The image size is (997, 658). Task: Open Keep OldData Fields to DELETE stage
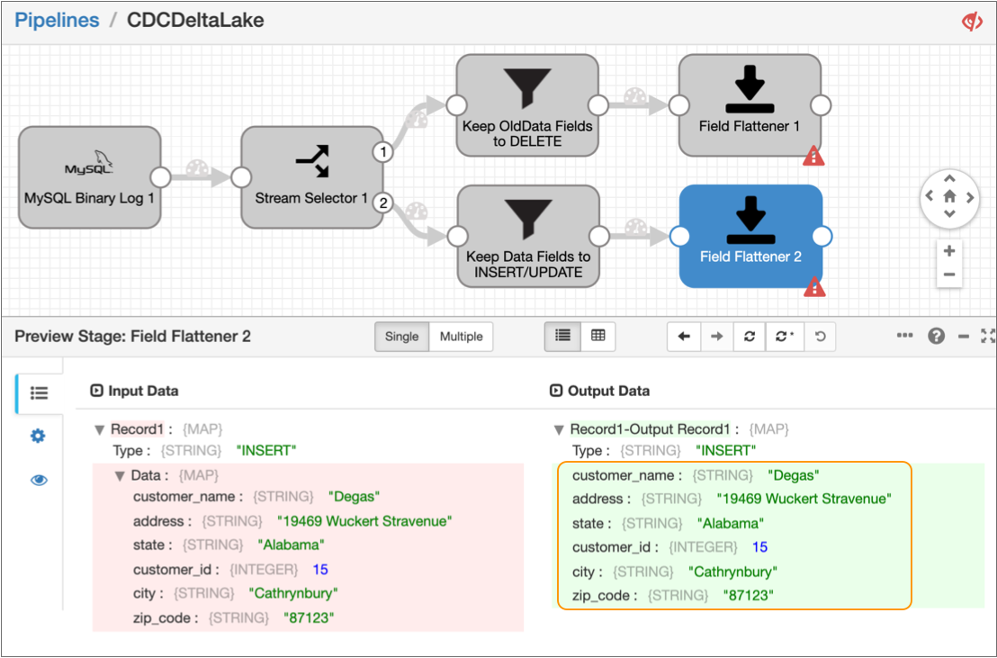pyautogui.click(x=527, y=105)
